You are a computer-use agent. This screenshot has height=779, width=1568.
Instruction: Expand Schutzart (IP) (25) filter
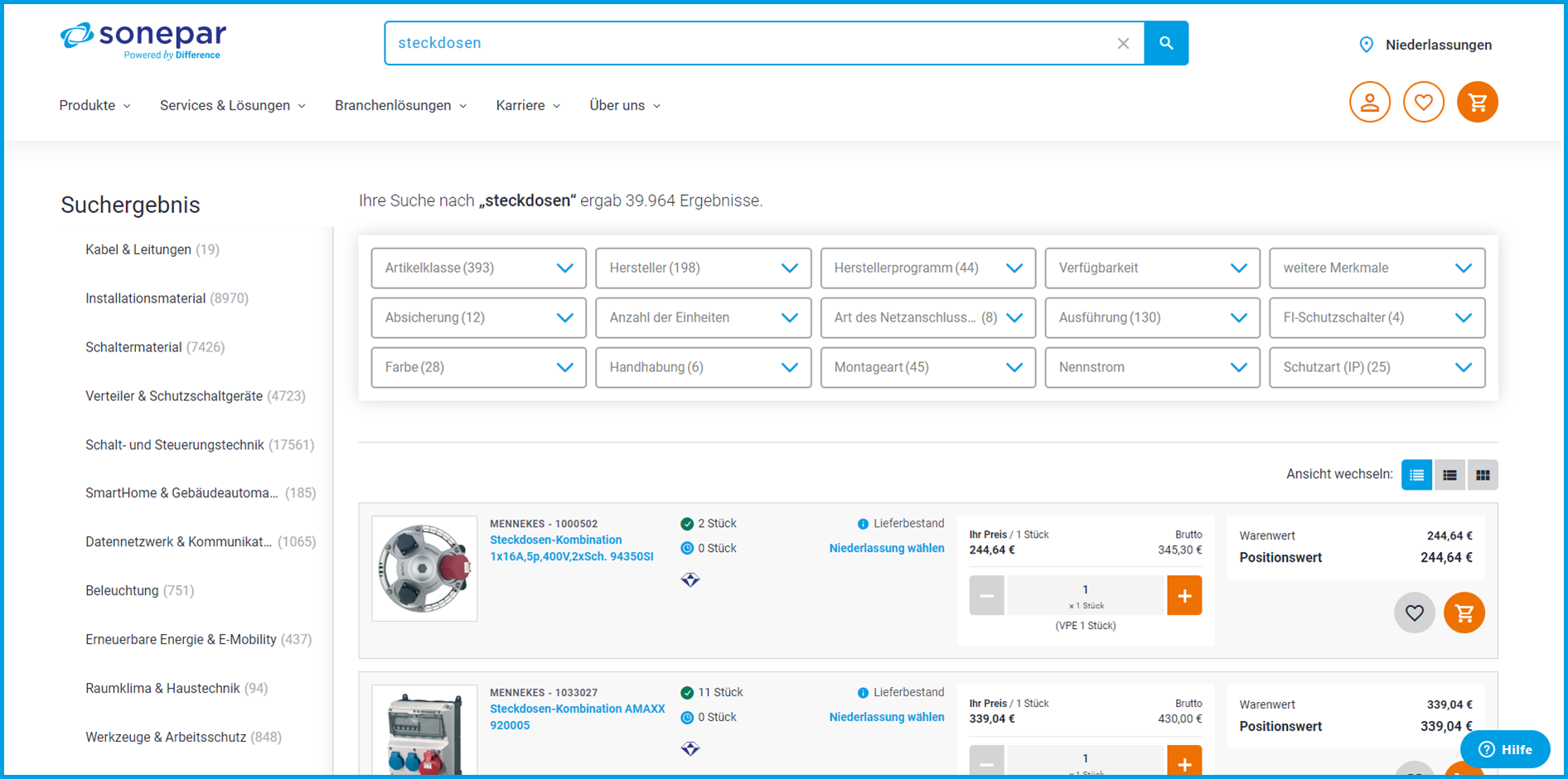click(1377, 367)
